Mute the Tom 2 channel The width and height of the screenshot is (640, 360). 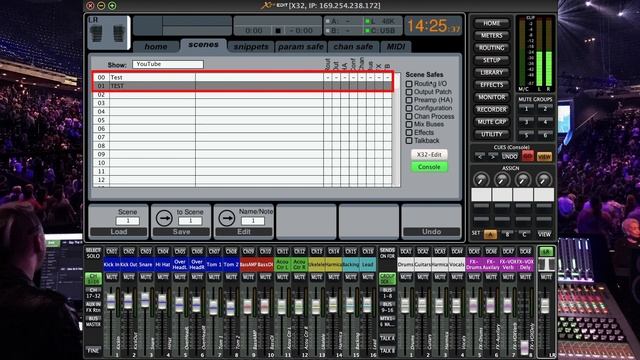pyautogui.click(x=231, y=277)
